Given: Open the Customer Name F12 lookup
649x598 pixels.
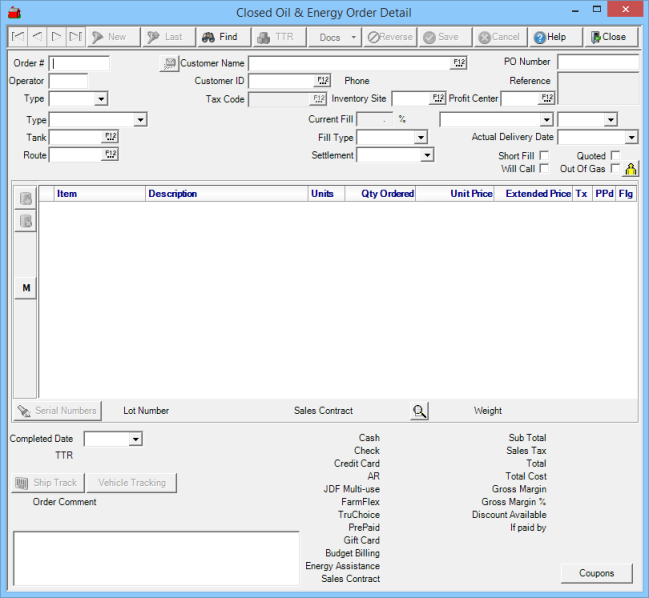Looking at the screenshot, I should [459, 63].
